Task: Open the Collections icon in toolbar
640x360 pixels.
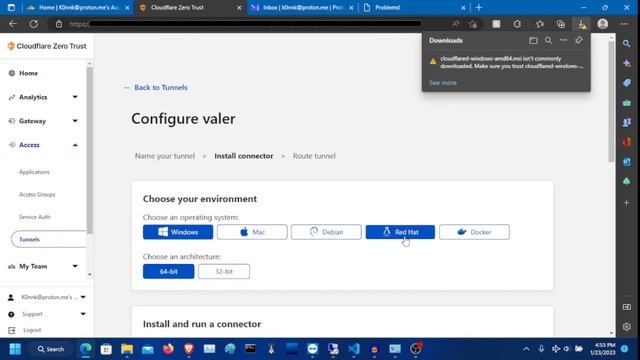Action: tap(561, 24)
